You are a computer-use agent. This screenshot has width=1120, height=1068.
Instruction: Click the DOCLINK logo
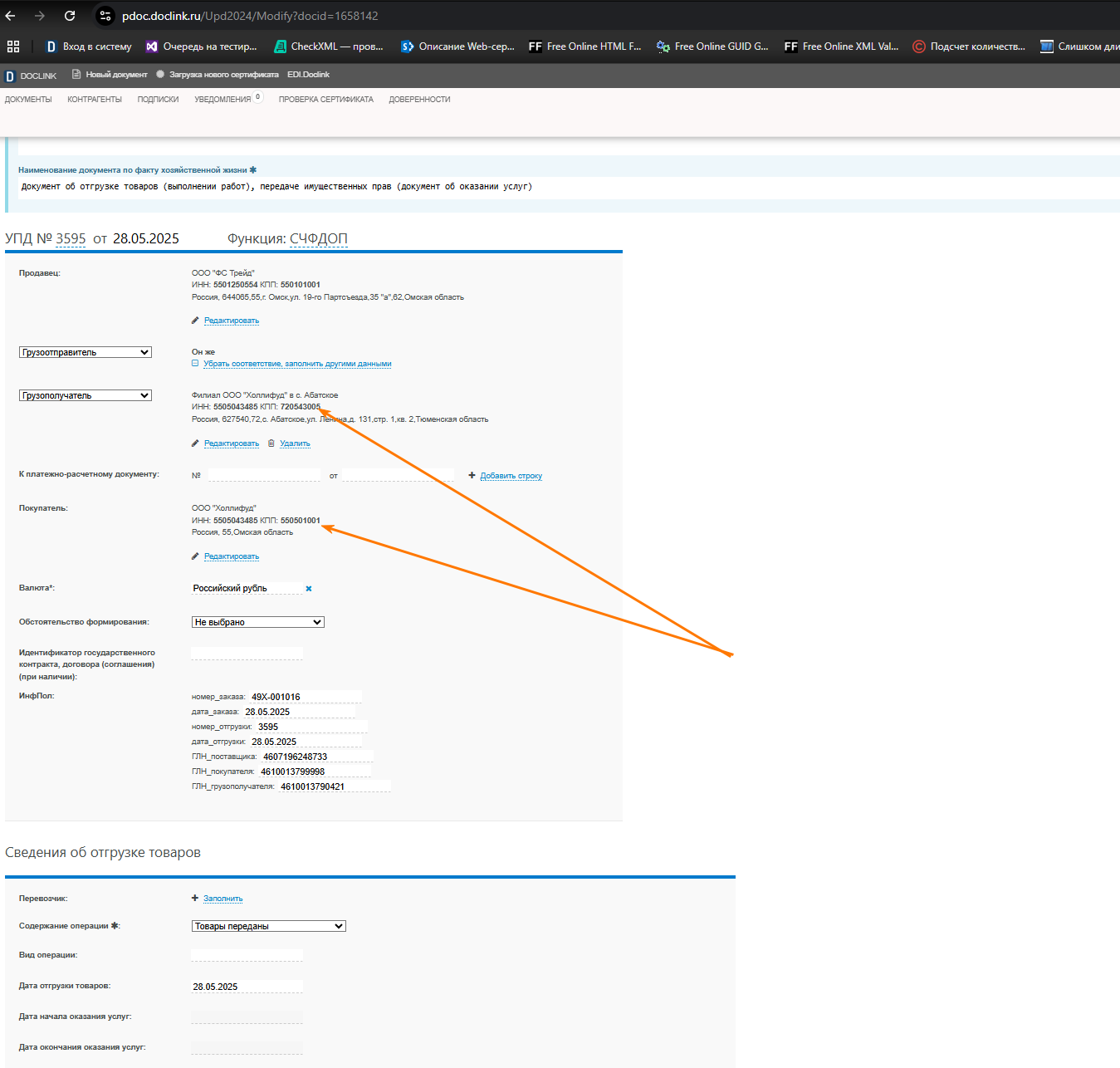pyautogui.click(x=31, y=76)
